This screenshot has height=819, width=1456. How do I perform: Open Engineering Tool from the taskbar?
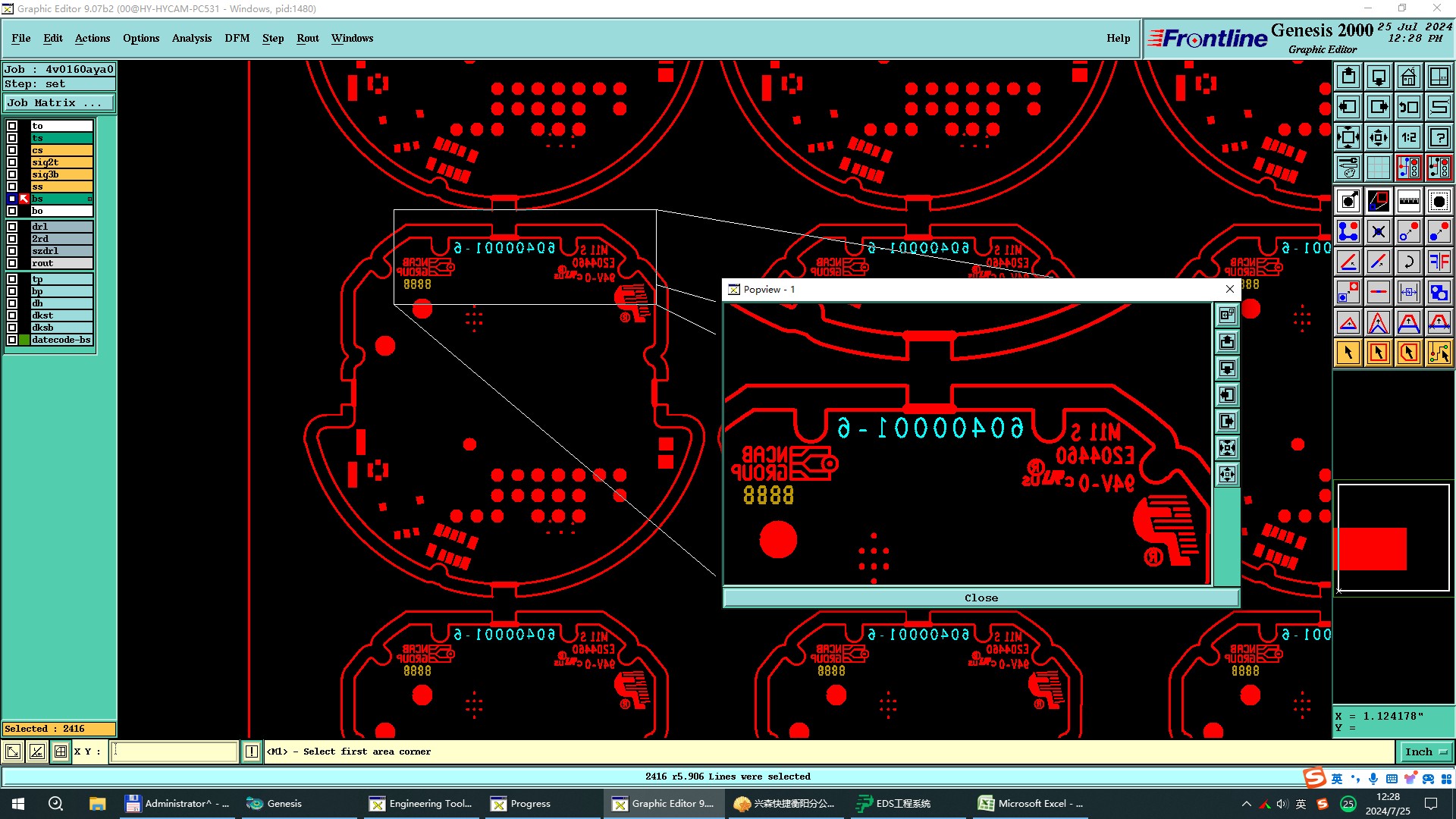click(x=421, y=804)
